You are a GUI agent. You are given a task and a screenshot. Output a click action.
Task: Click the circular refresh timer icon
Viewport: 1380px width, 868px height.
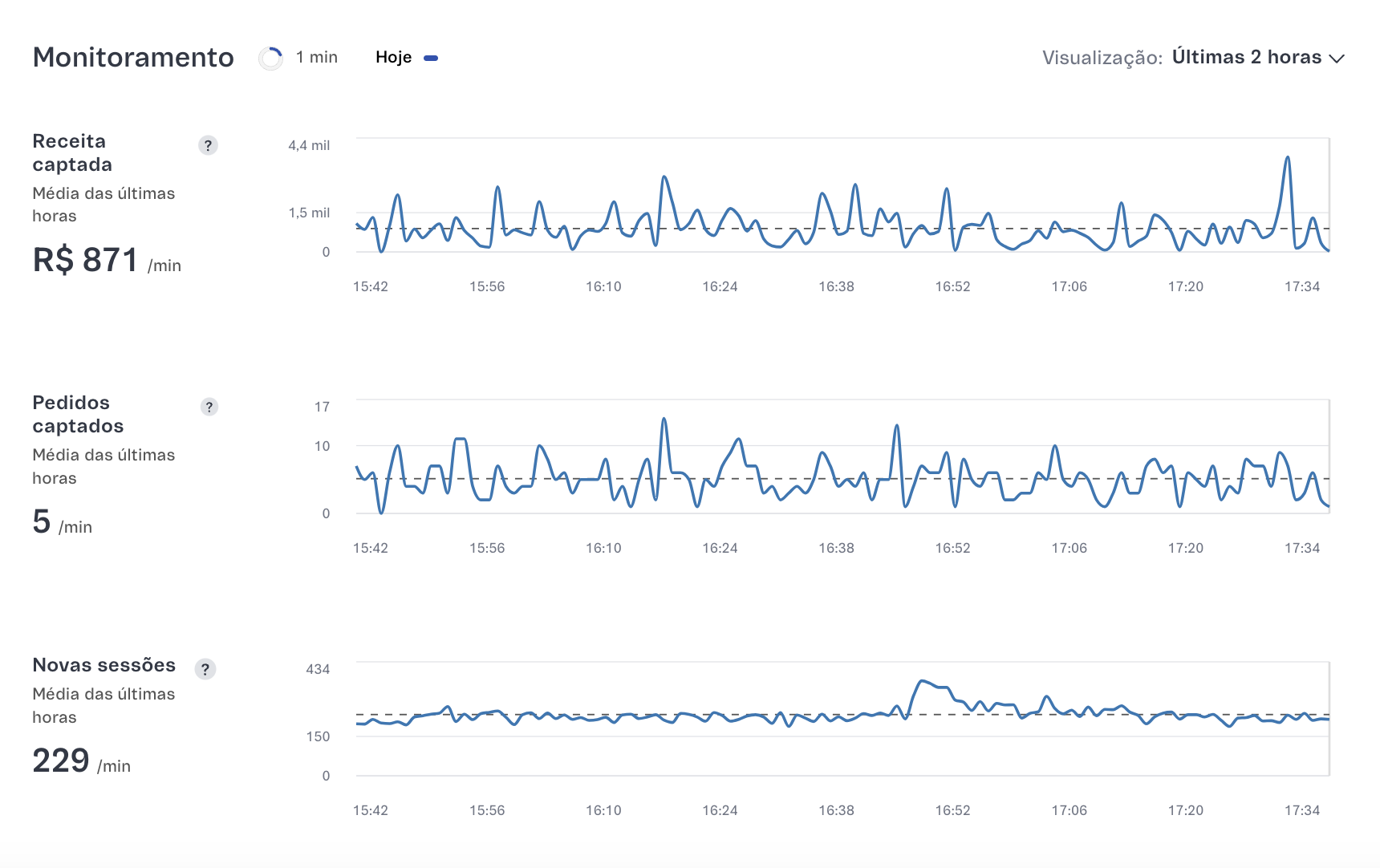271,58
